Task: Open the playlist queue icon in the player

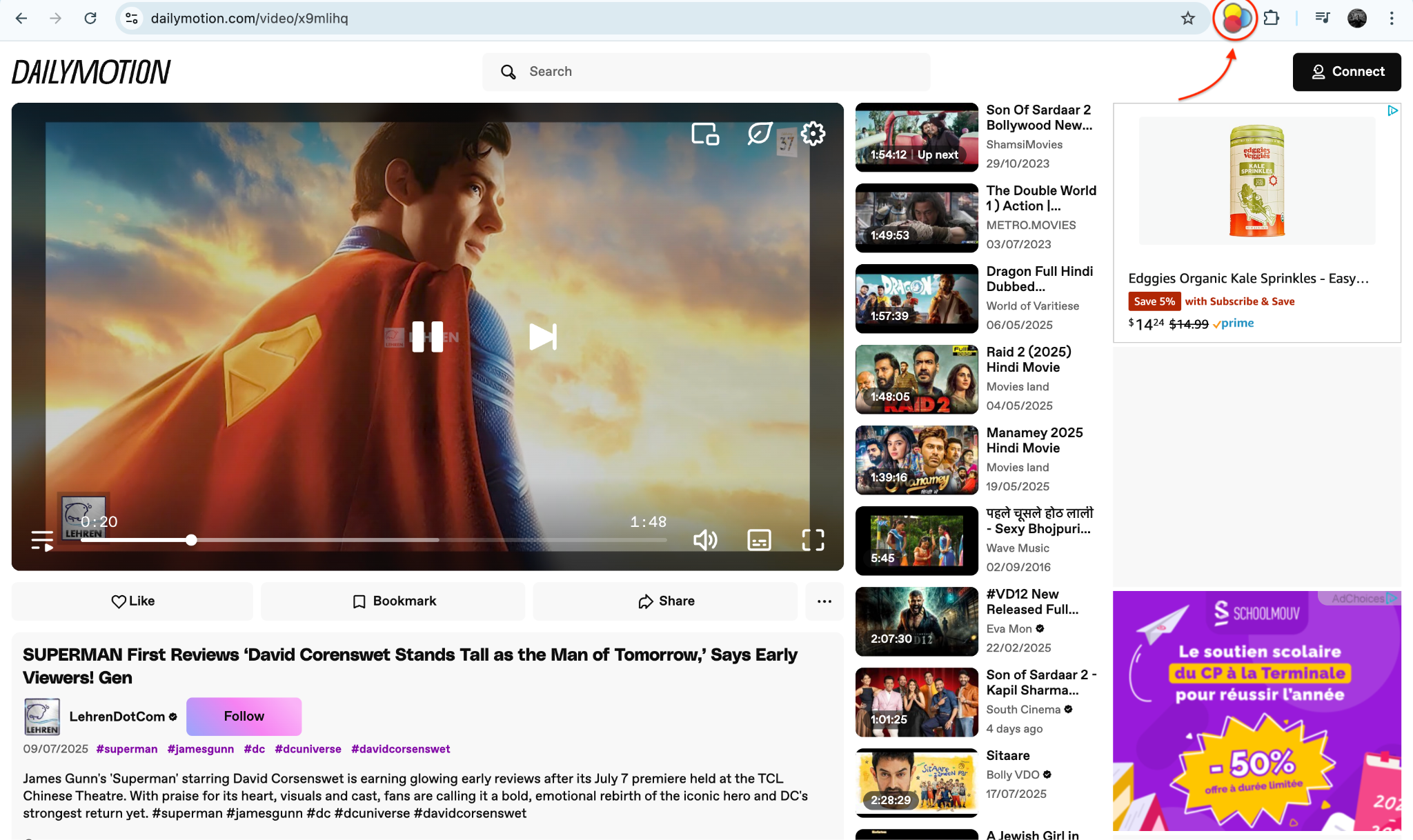Action: tap(43, 540)
